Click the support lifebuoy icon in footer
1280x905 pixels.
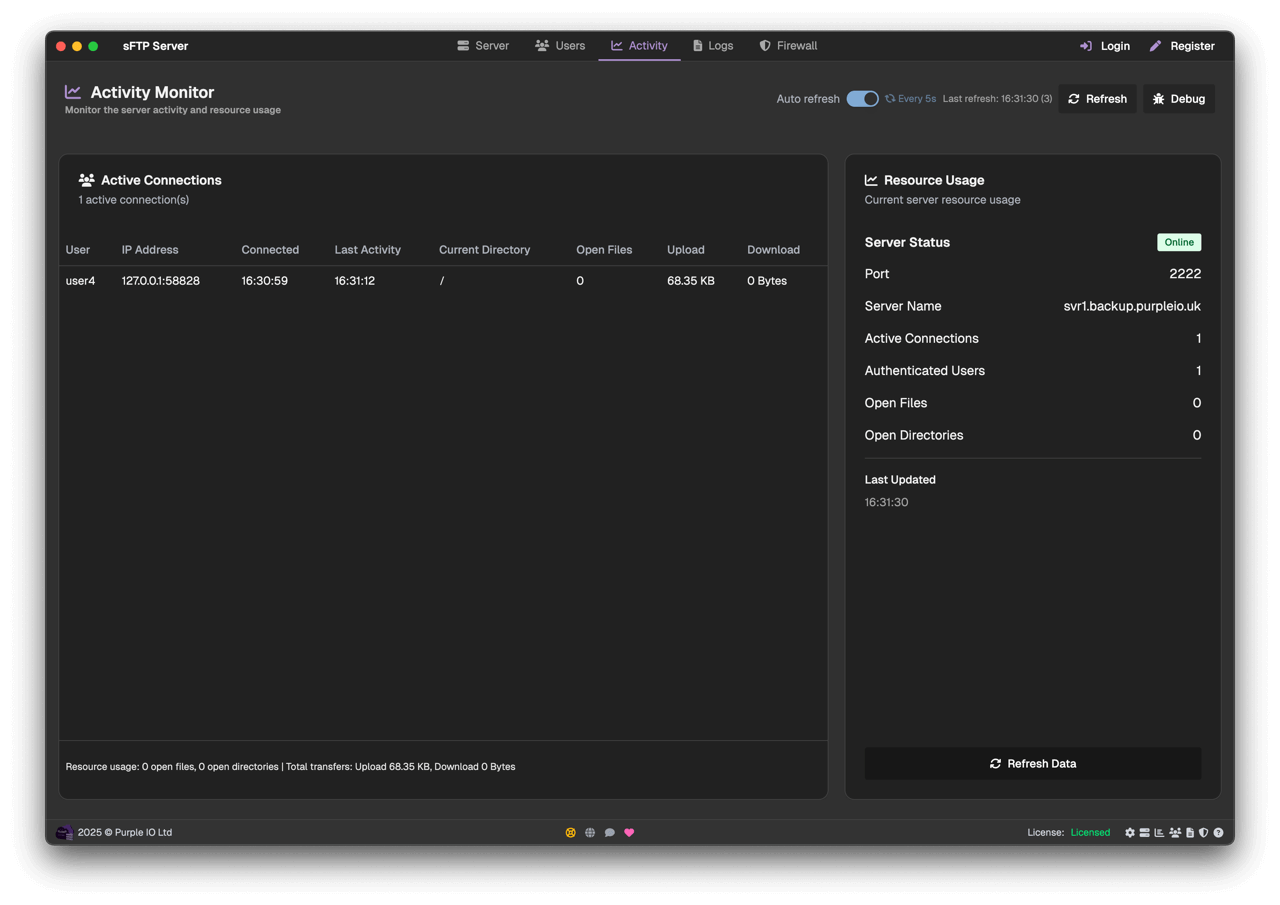(x=570, y=832)
